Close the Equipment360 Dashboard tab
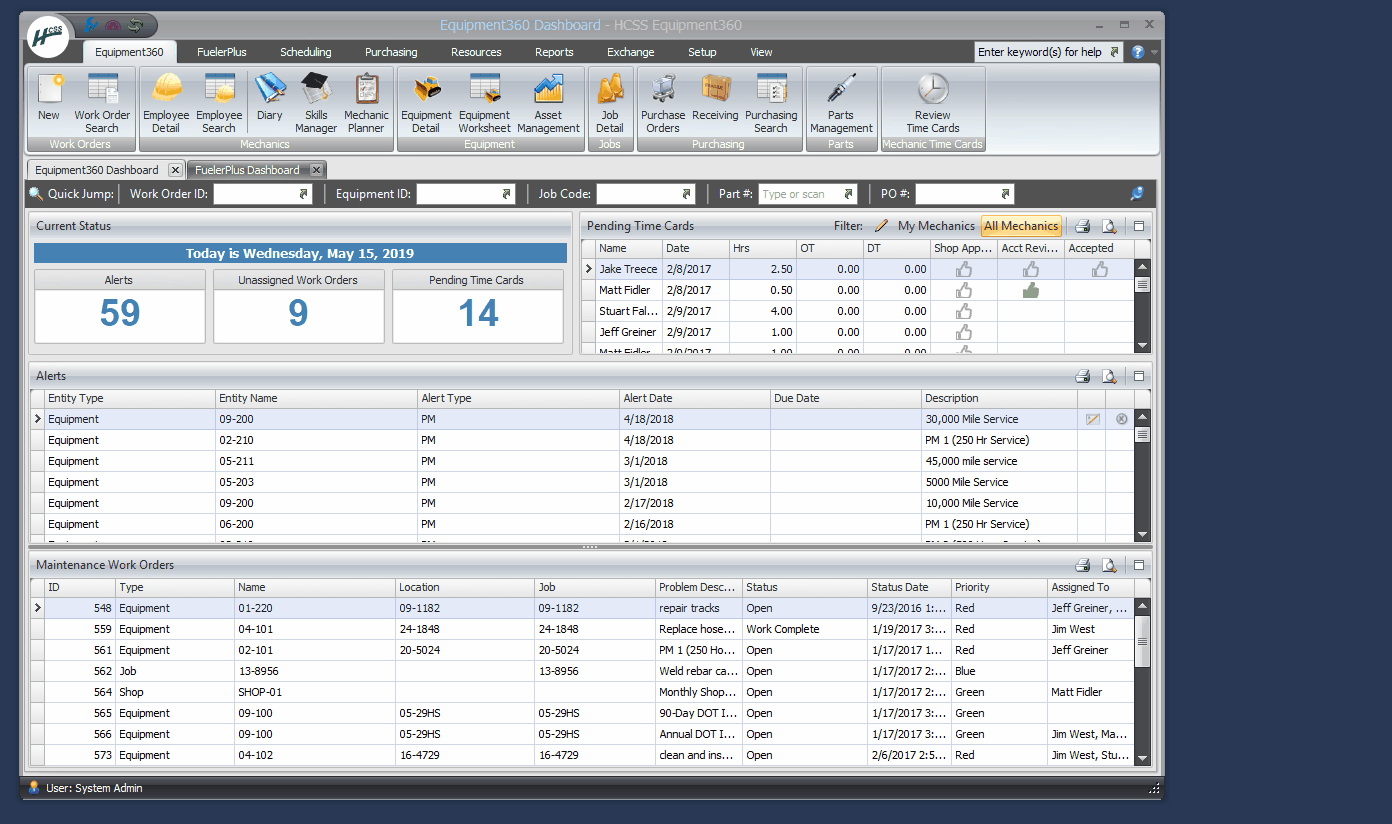This screenshot has height=824, width=1392. coord(175,170)
